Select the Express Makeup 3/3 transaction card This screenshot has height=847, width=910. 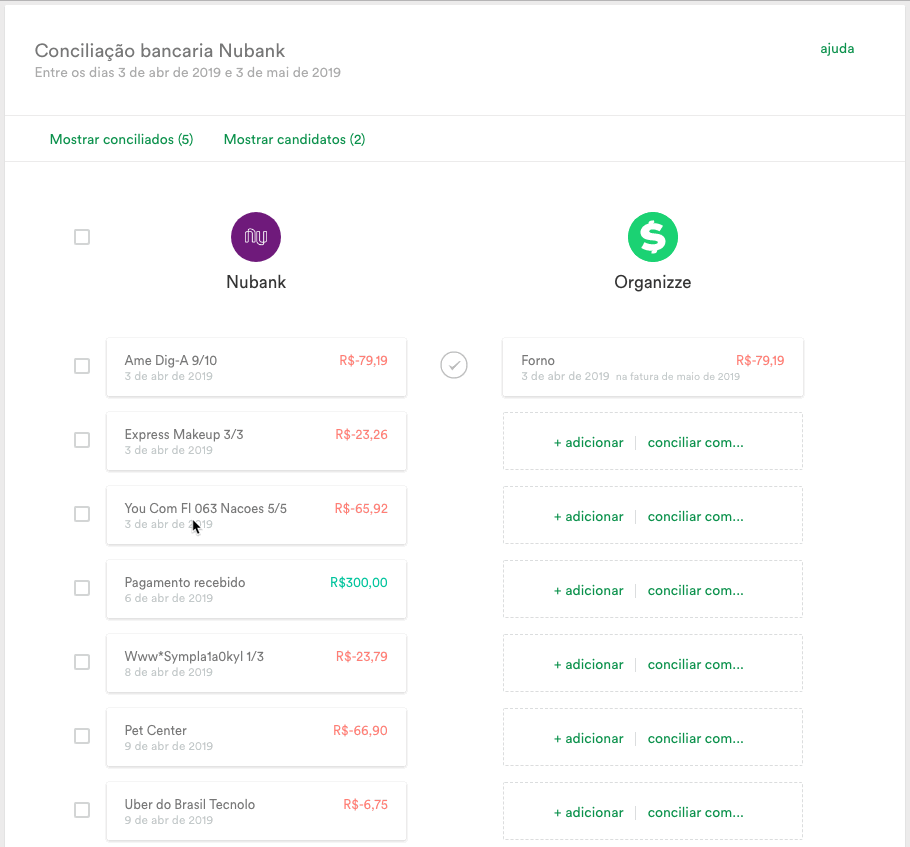pos(257,441)
